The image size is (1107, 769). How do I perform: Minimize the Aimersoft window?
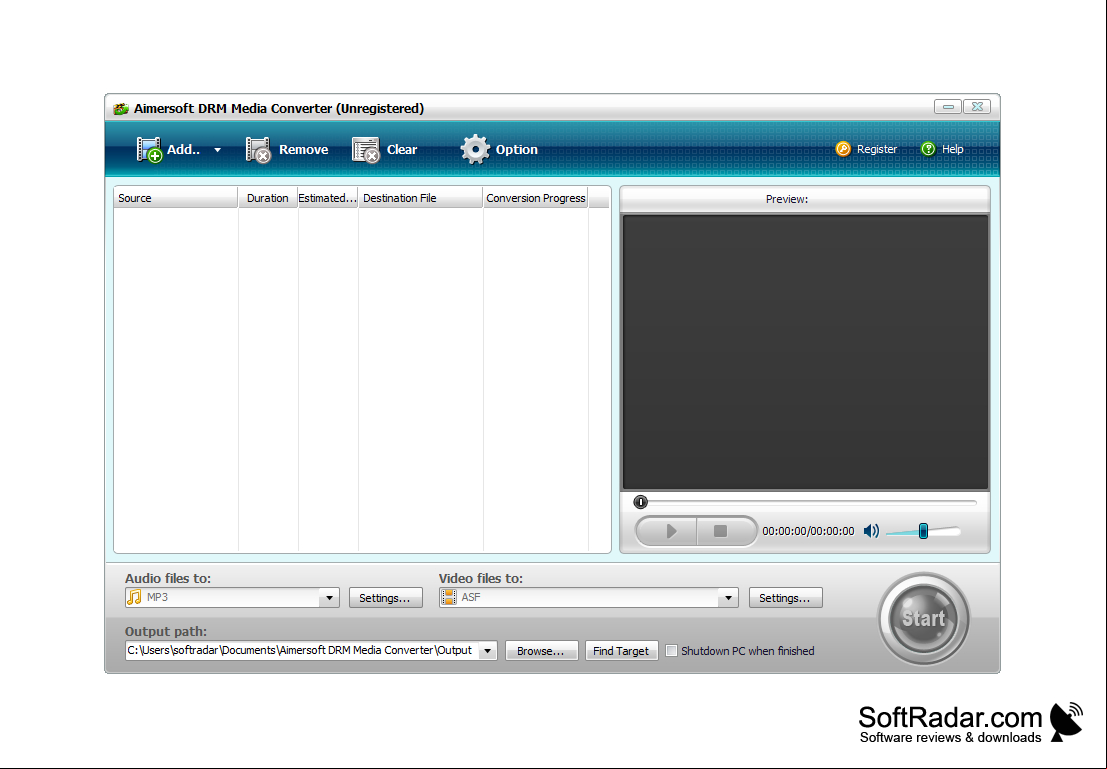[947, 107]
